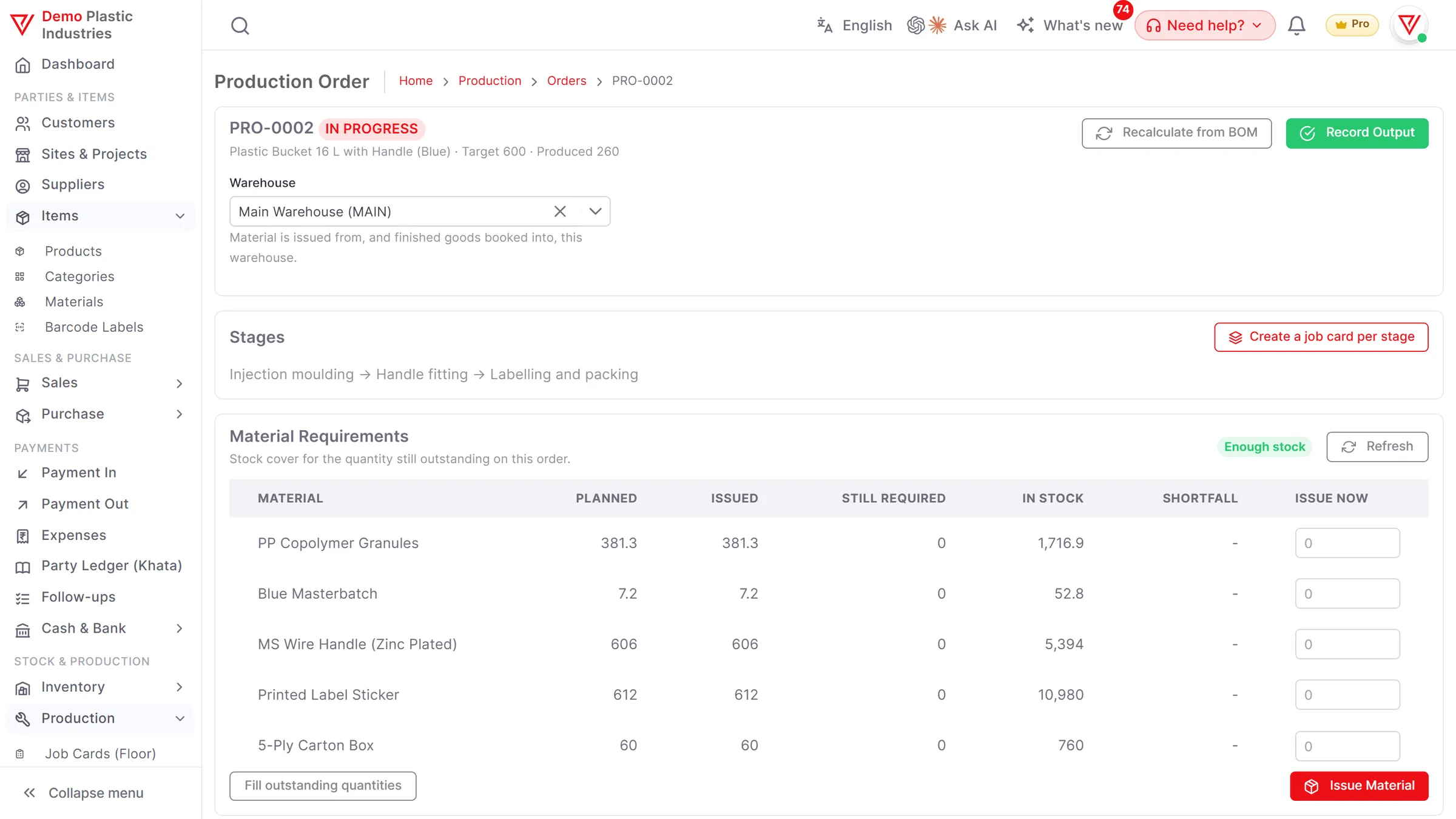
Task: Click Create a job card per stage
Action: coord(1321,337)
